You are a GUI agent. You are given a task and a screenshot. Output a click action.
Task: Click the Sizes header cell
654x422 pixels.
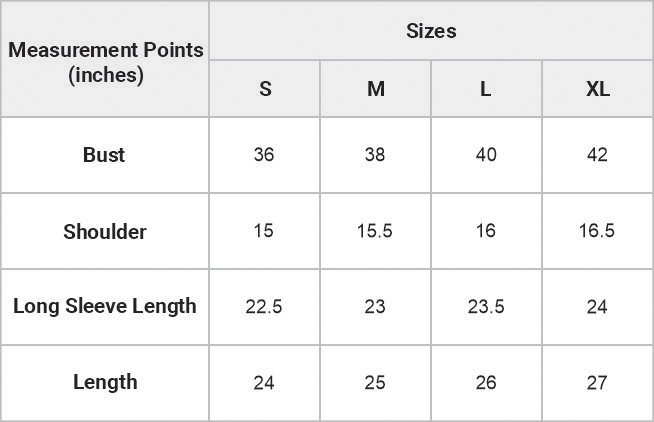tap(431, 31)
